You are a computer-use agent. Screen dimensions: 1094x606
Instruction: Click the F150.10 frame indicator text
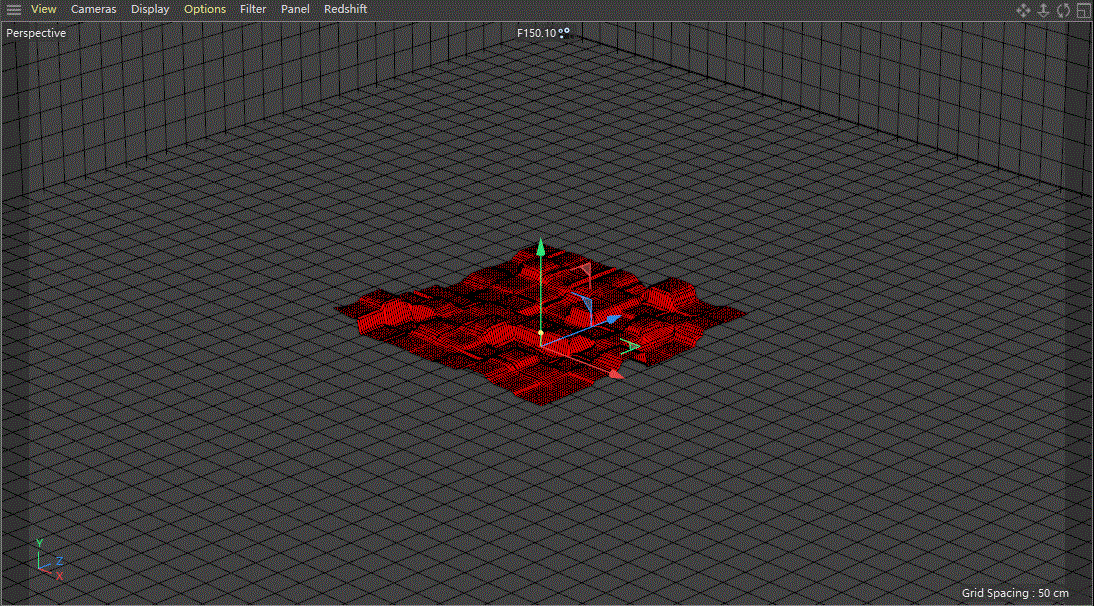[537, 33]
